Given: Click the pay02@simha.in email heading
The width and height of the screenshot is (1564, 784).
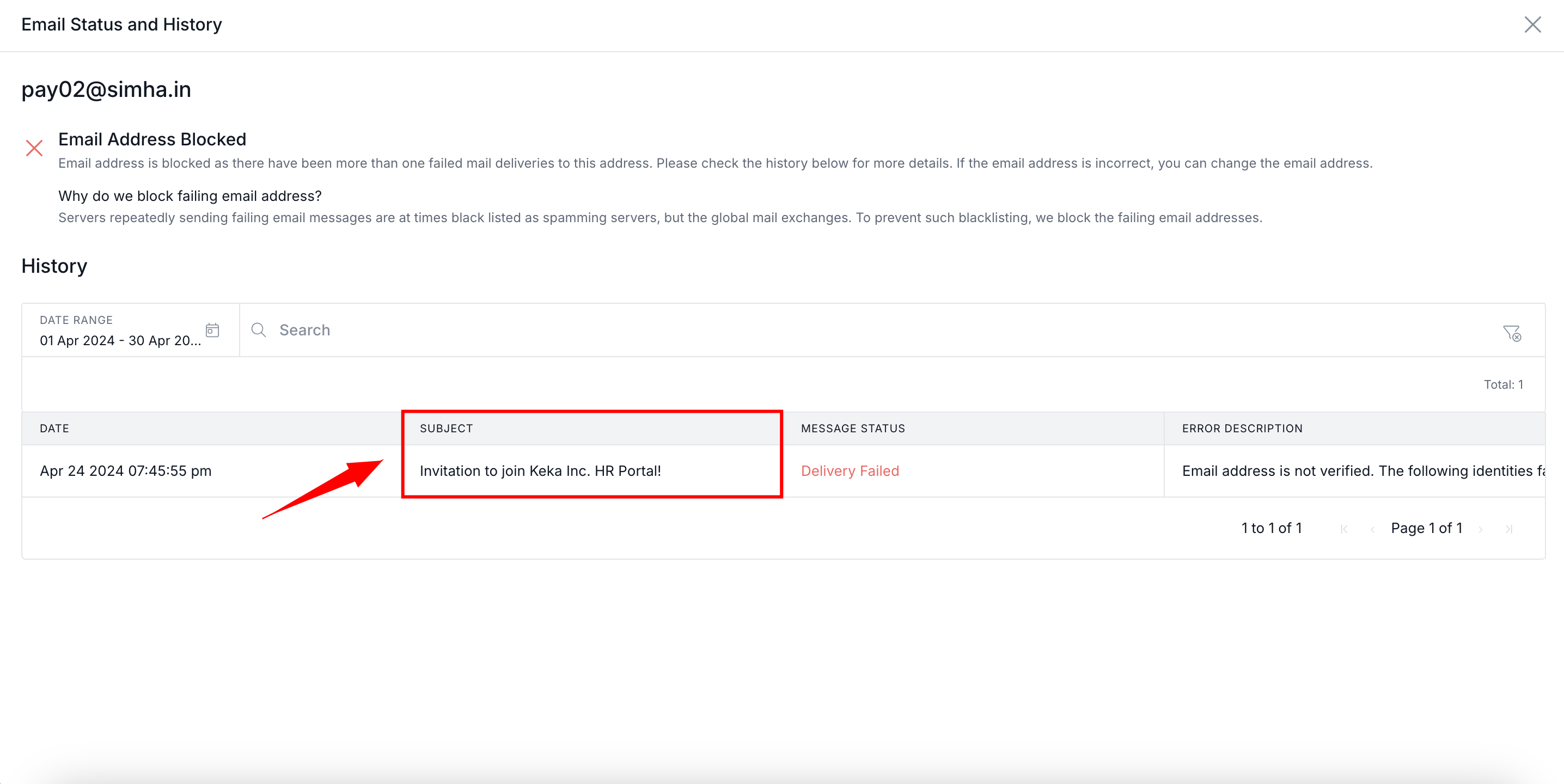Looking at the screenshot, I should (x=106, y=90).
